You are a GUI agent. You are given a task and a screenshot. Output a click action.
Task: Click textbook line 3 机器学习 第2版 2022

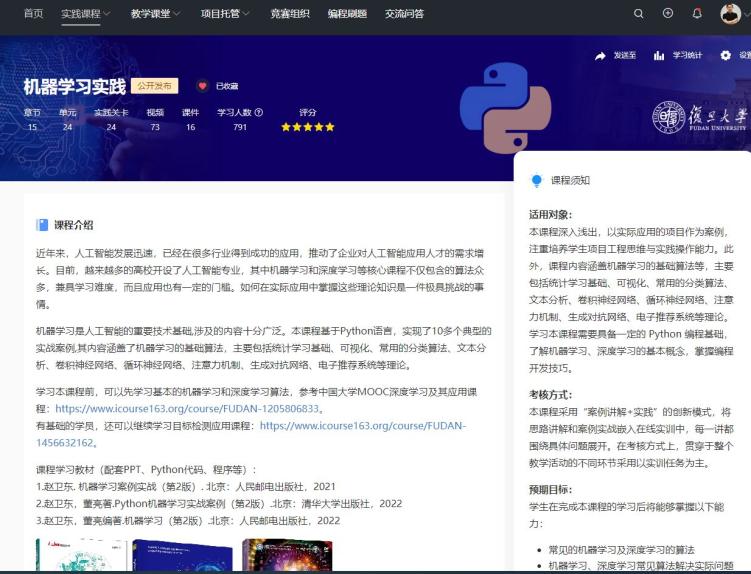click(x=188, y=521)
